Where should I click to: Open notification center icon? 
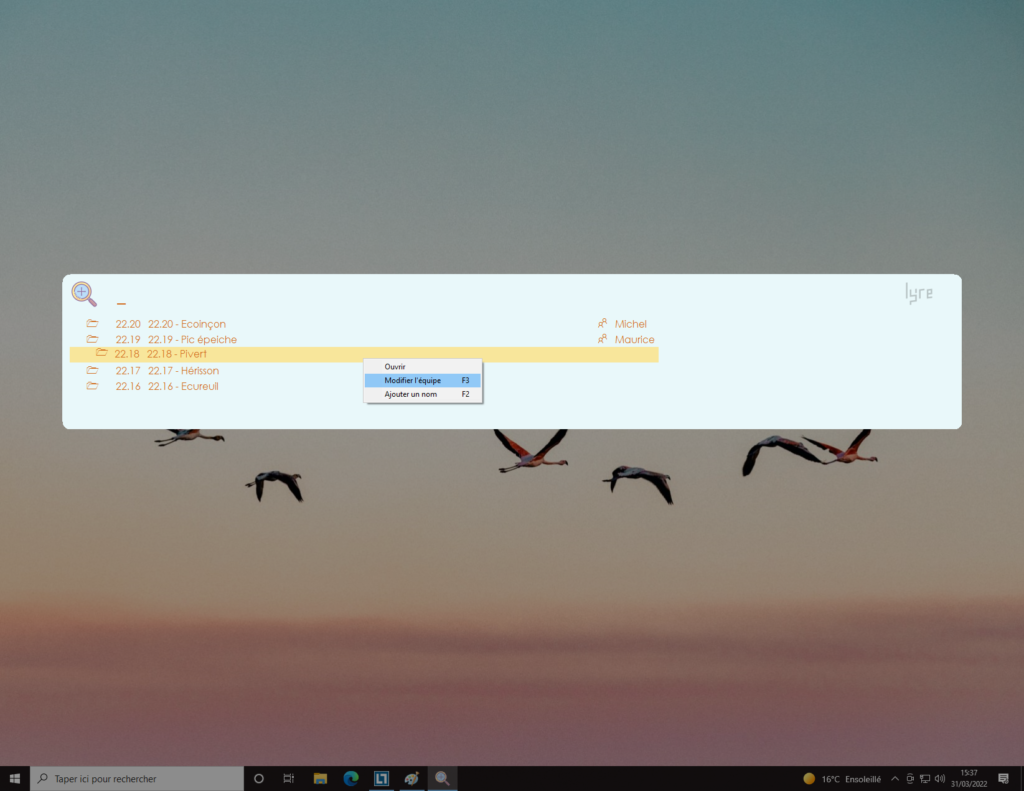1004,779
